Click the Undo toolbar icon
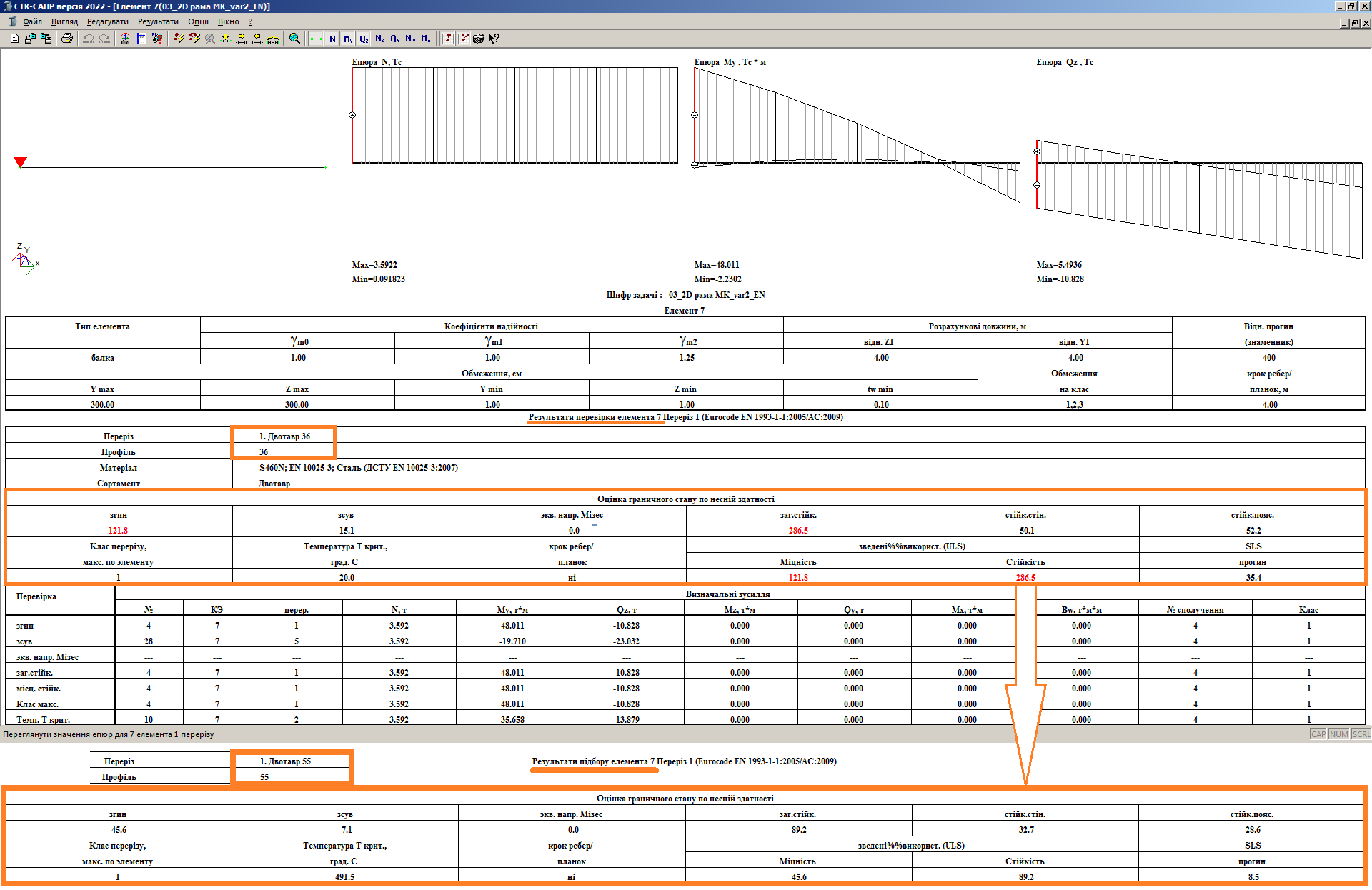The height and width of the screenshot is (890, 1372). coord(89,39)
